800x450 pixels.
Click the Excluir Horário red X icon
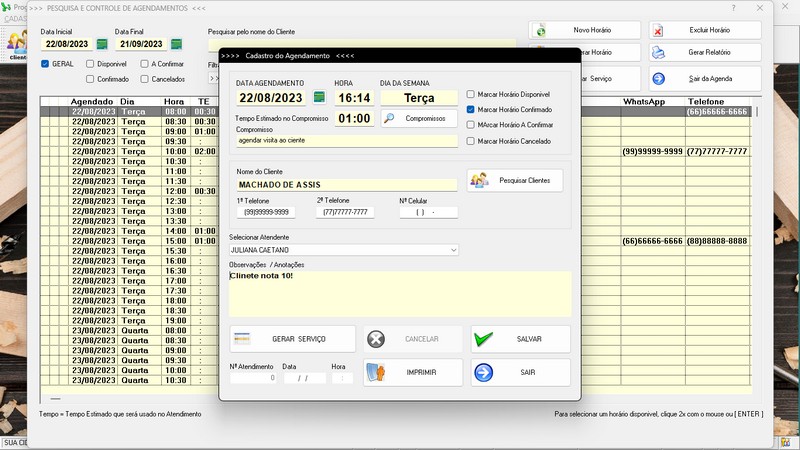click(658, 31)
